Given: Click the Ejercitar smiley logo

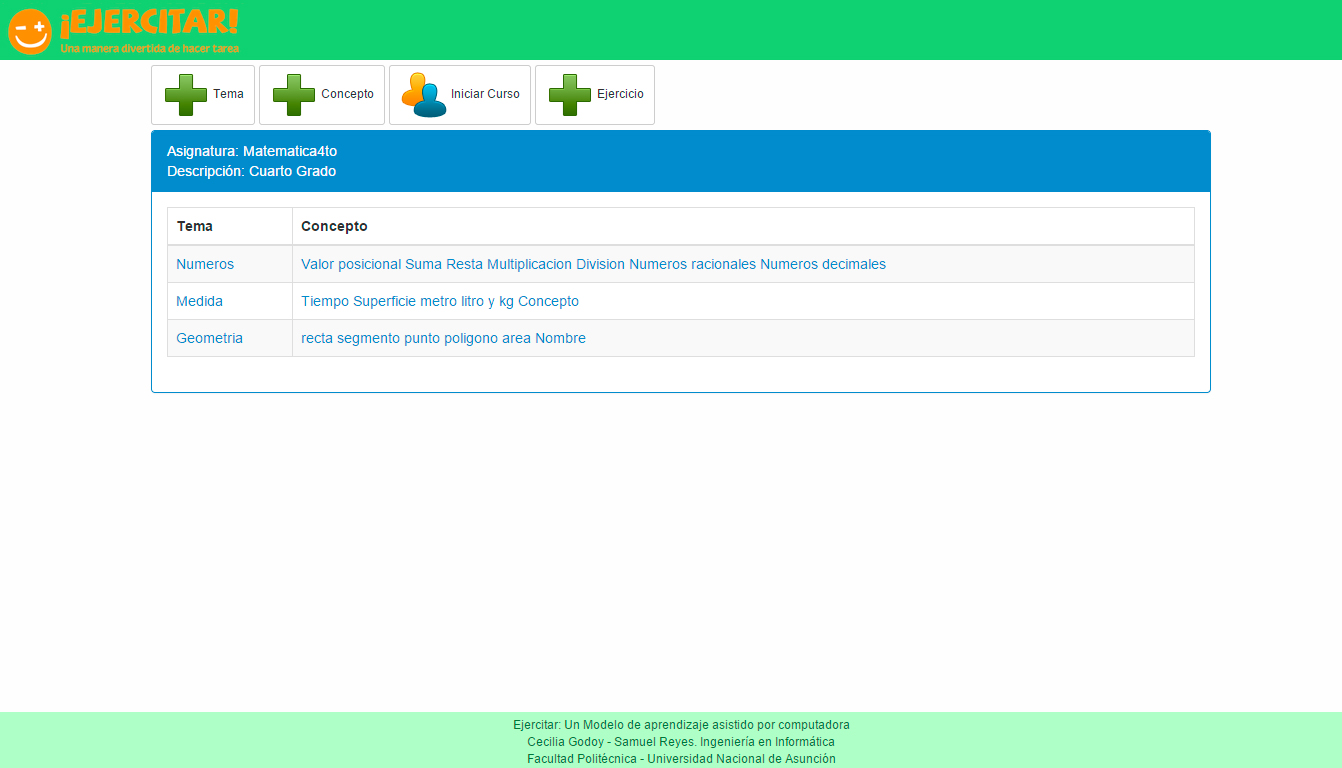Looking at the screenshot, I should (29, 31).
